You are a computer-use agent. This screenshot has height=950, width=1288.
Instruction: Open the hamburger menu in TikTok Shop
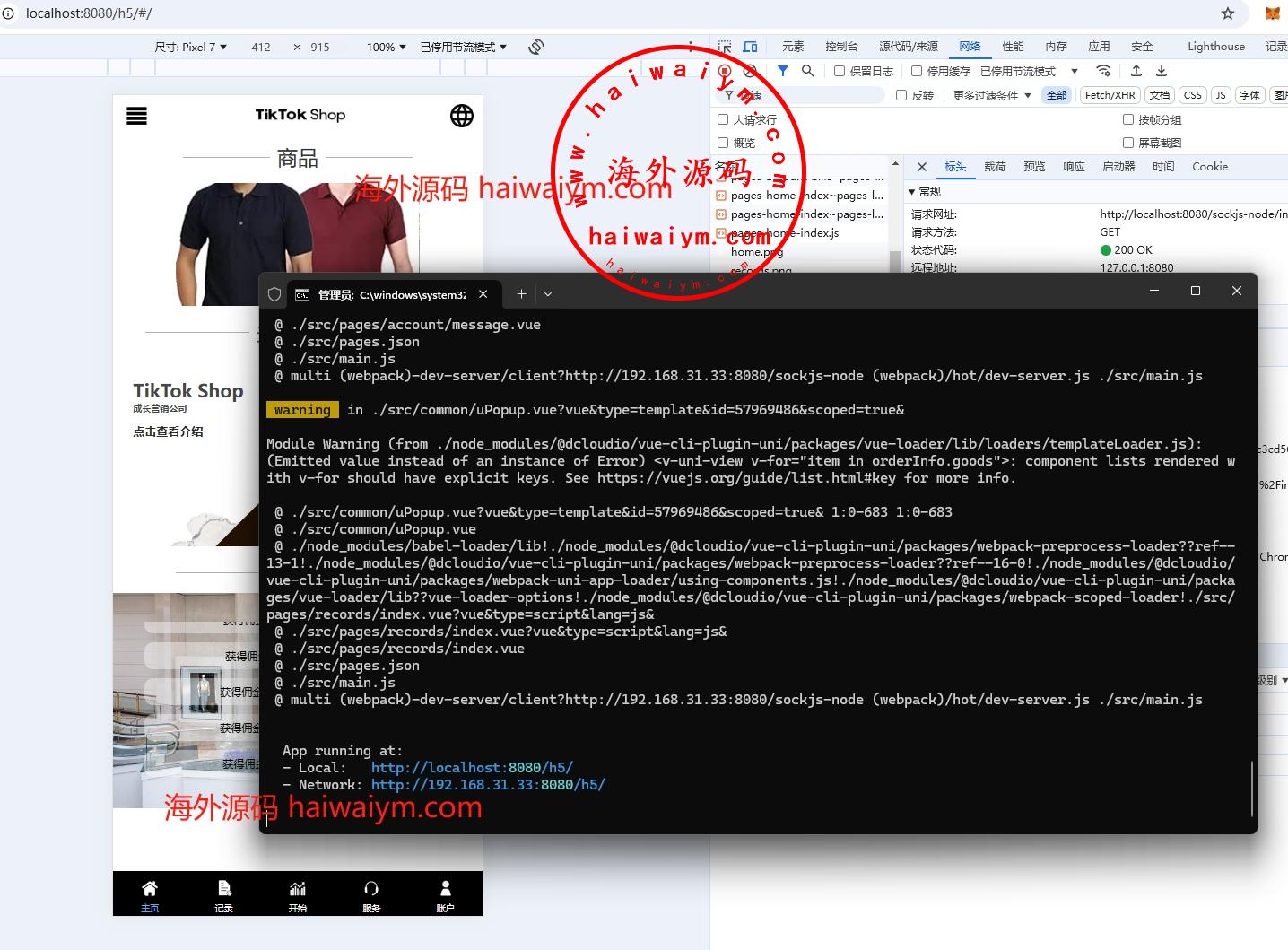(x=136, y=116)
